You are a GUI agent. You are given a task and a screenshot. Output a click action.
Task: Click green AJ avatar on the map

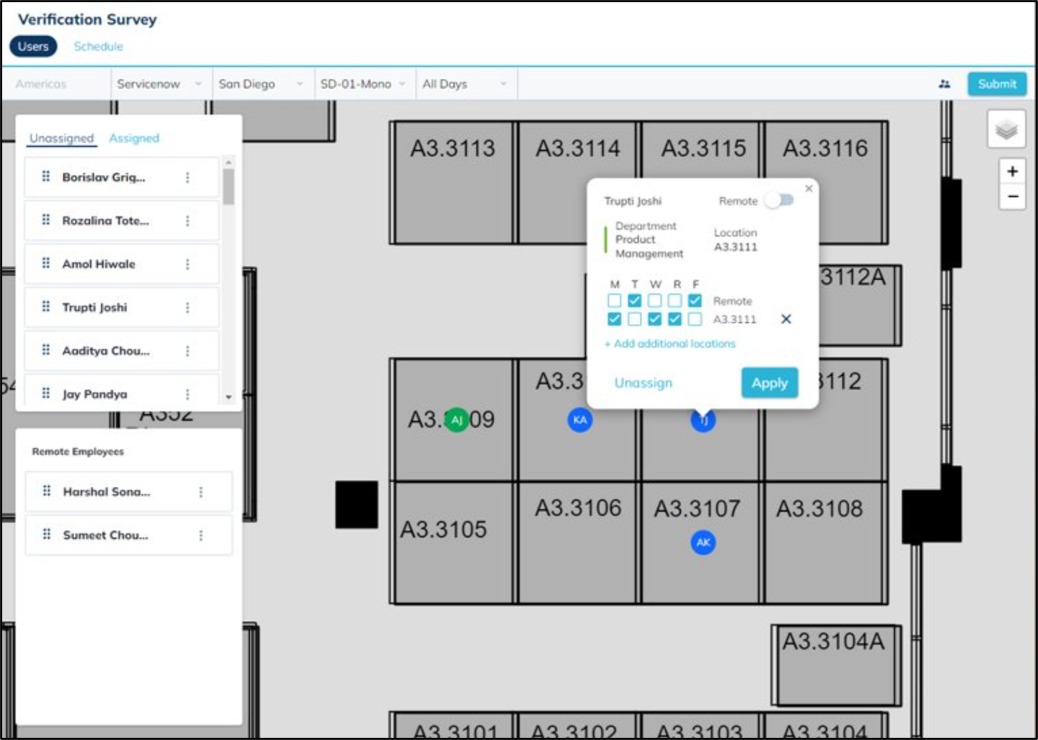pos(457,420)
